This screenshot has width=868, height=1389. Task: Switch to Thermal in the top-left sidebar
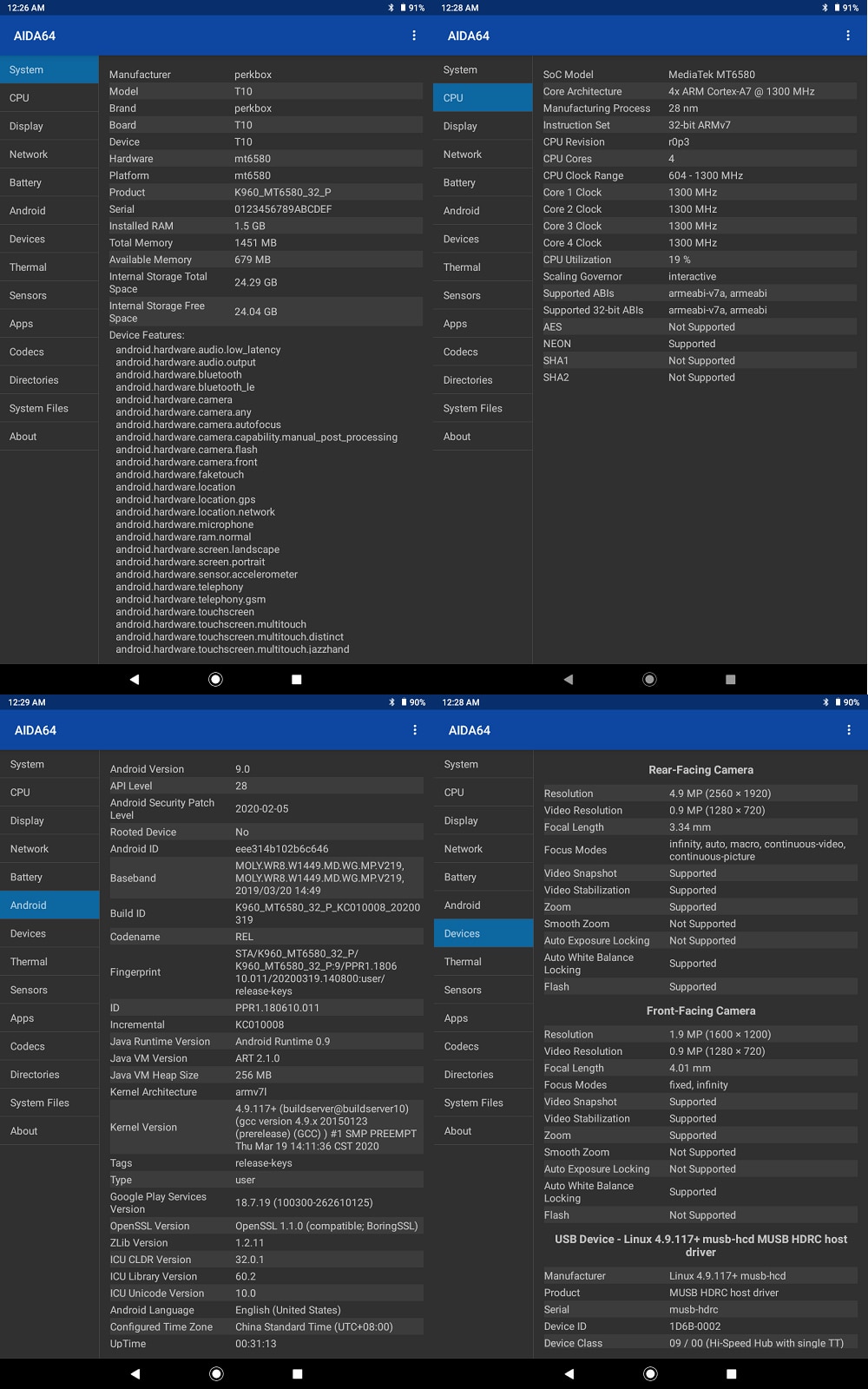[x=49, y=267]
